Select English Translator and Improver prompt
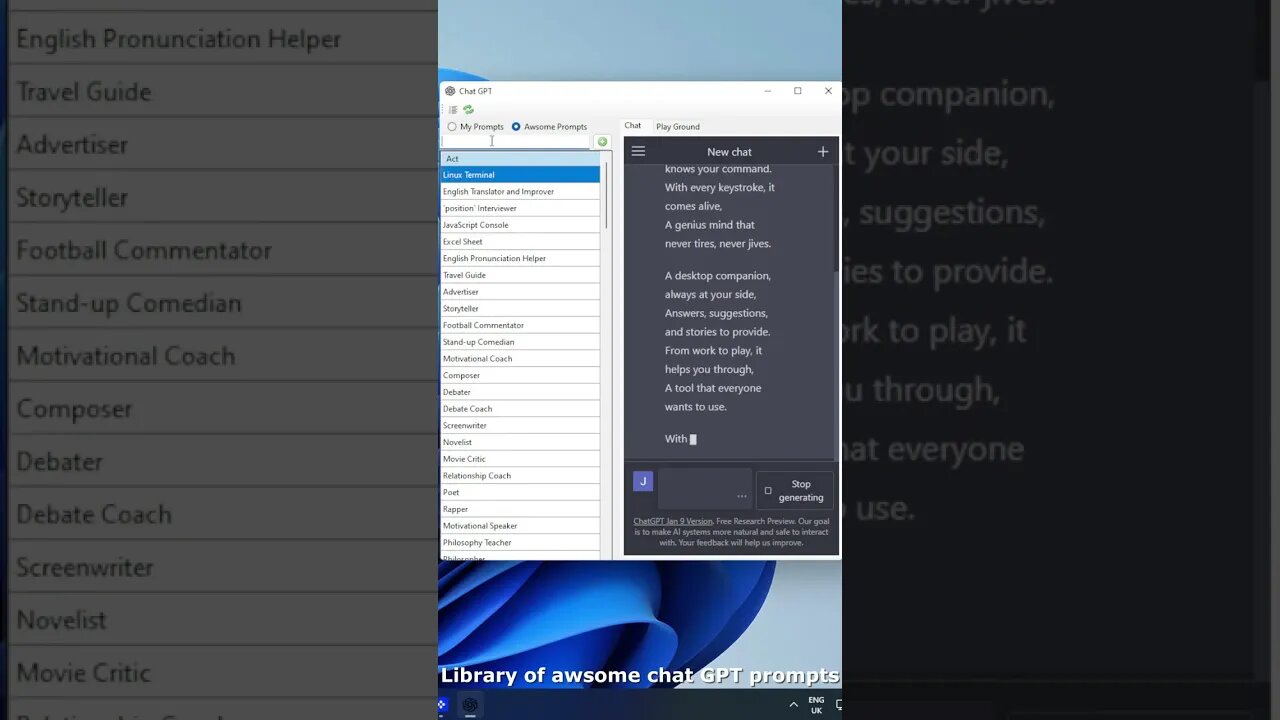1280x720 pixels. 520,192
